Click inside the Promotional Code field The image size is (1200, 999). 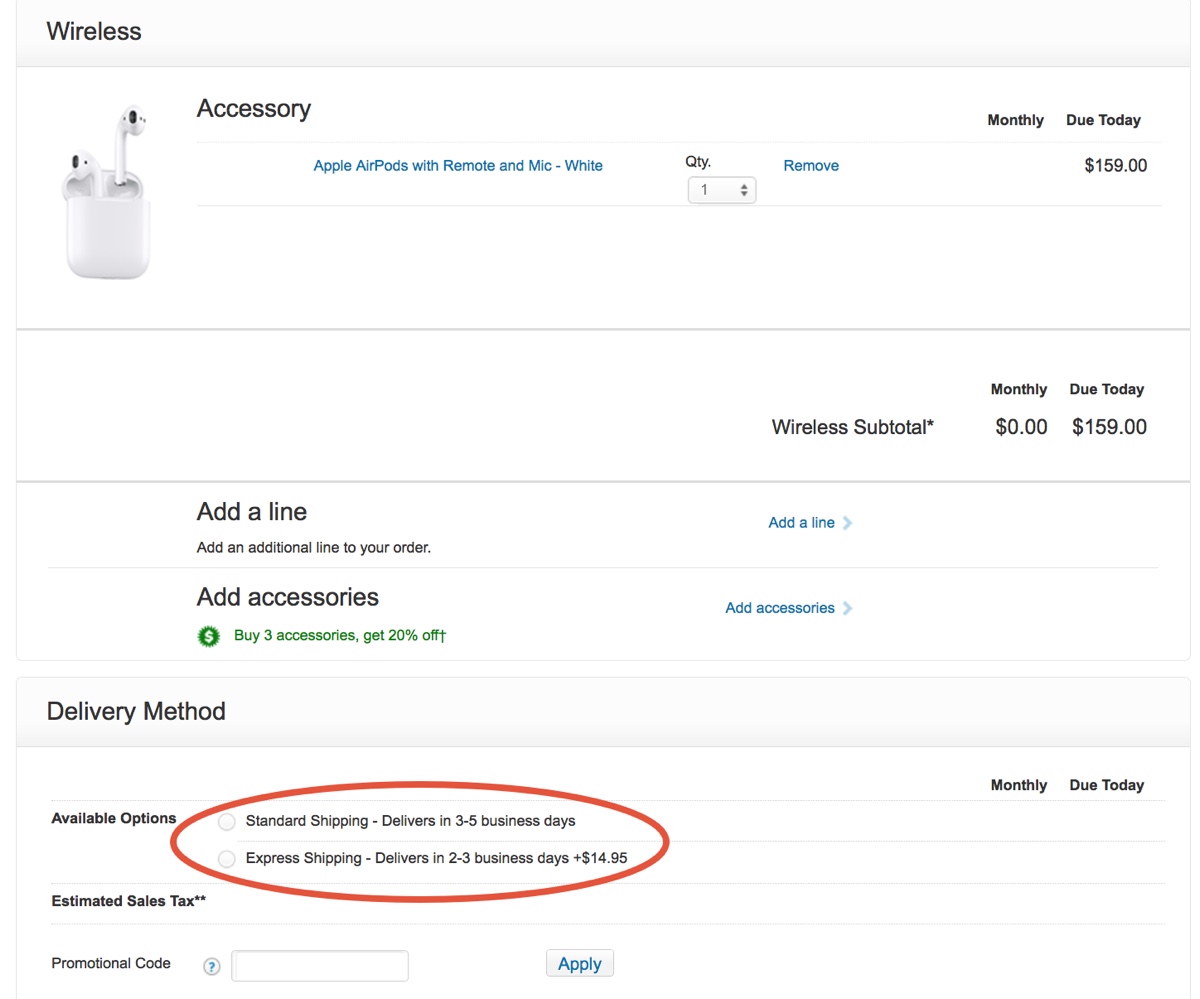coord(320,965)
